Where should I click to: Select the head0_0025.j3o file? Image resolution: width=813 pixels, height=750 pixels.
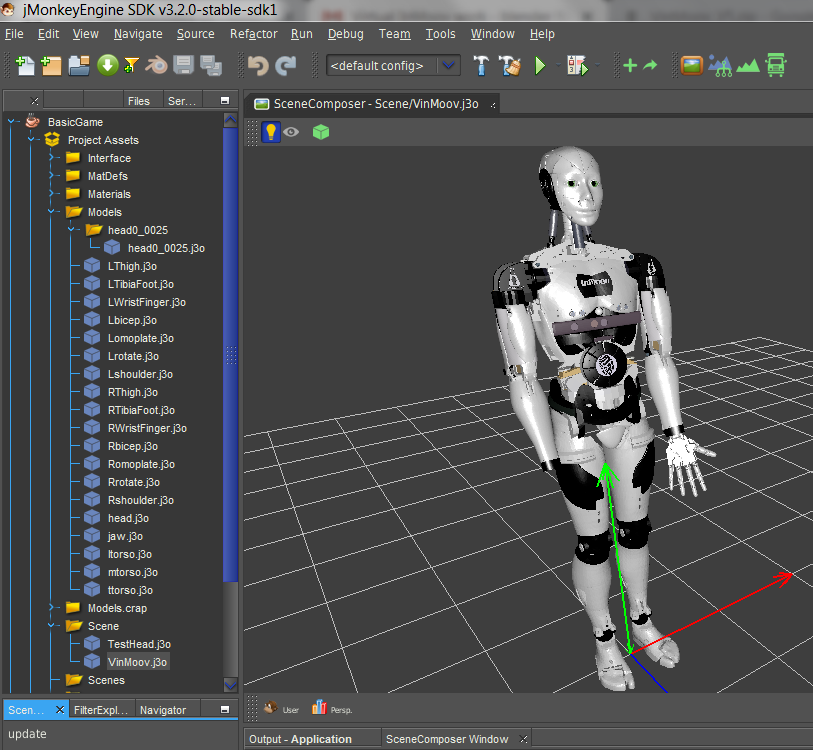[x=166, y=248]
